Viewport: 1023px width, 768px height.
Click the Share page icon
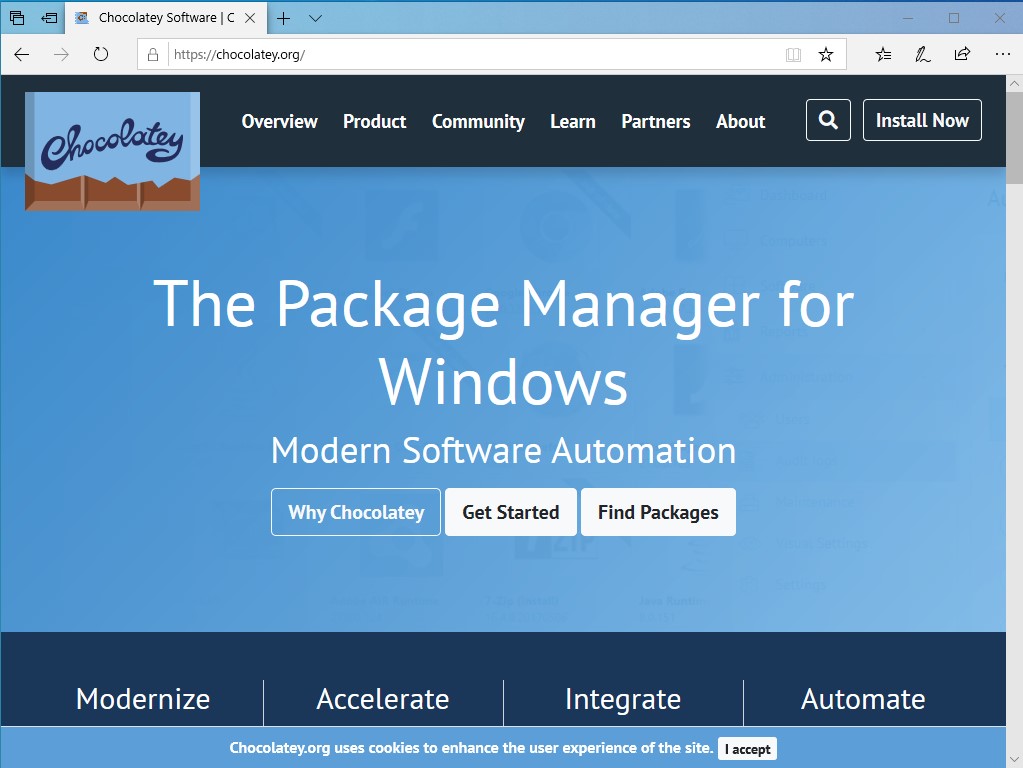pyautogui.click(x=962, y=54)
